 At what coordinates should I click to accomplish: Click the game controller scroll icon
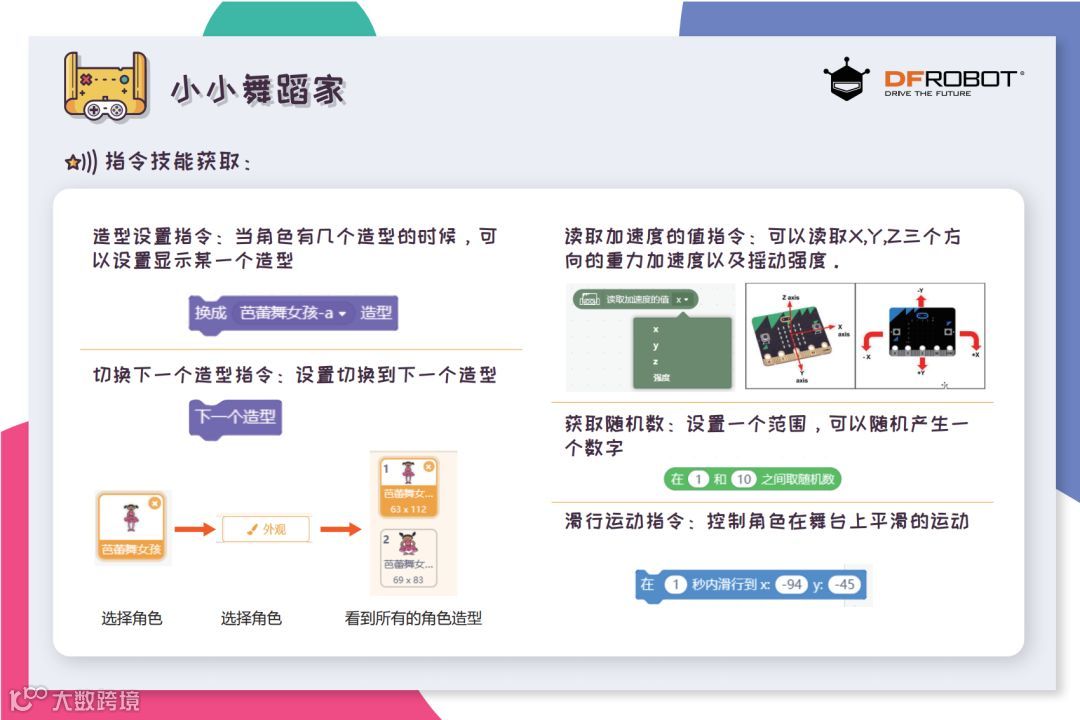point(105,87)
